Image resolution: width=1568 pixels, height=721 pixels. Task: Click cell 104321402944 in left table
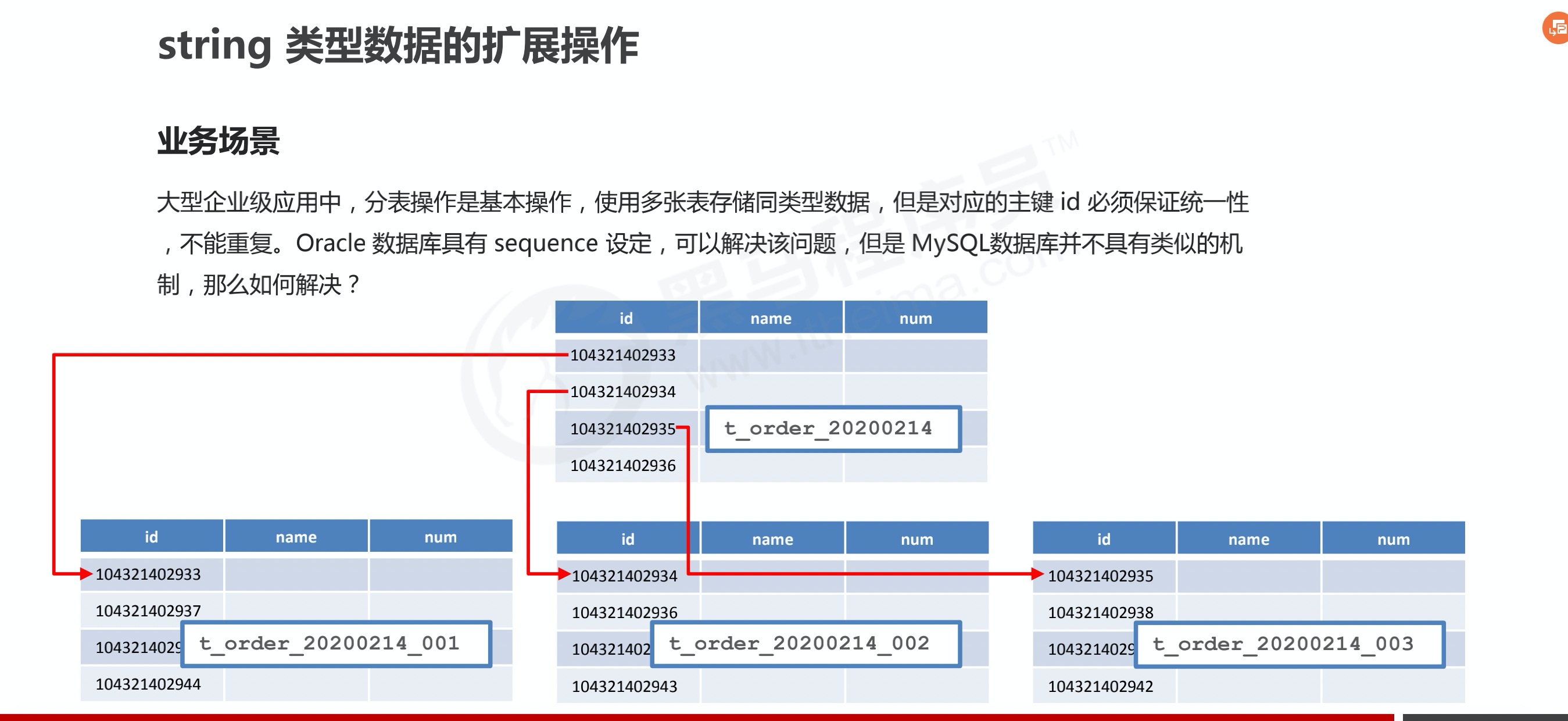tap(148, 684)
